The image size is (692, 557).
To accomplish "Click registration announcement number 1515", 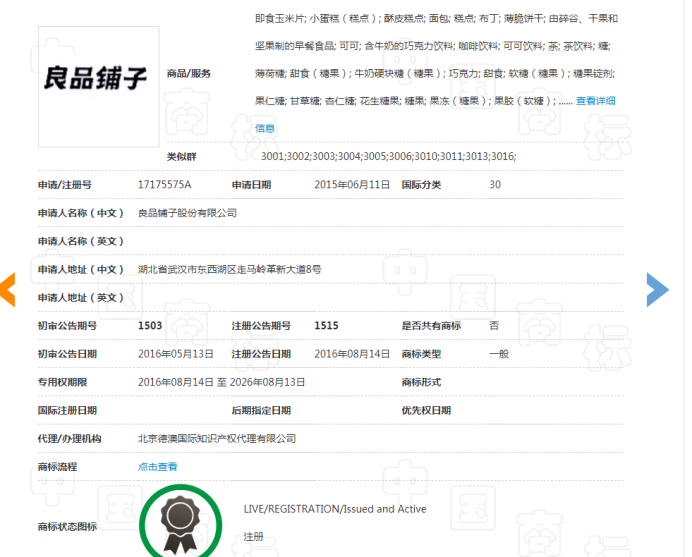I will 326,326.
